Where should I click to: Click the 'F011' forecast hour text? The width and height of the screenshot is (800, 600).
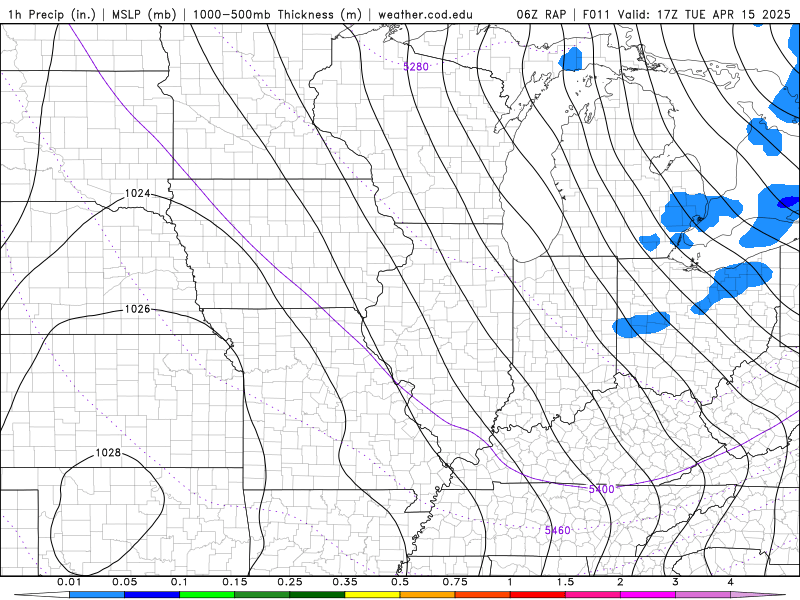[x=596, y=14]
